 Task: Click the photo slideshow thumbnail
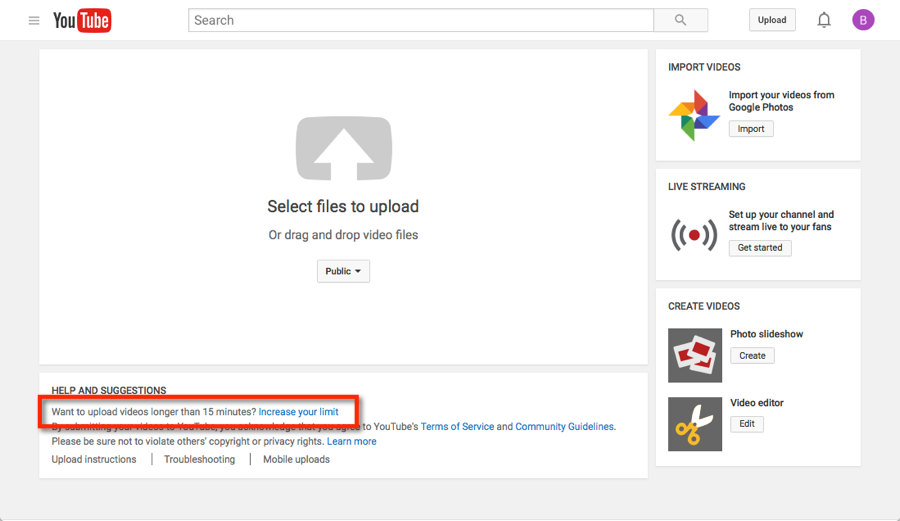pos(694,355)
